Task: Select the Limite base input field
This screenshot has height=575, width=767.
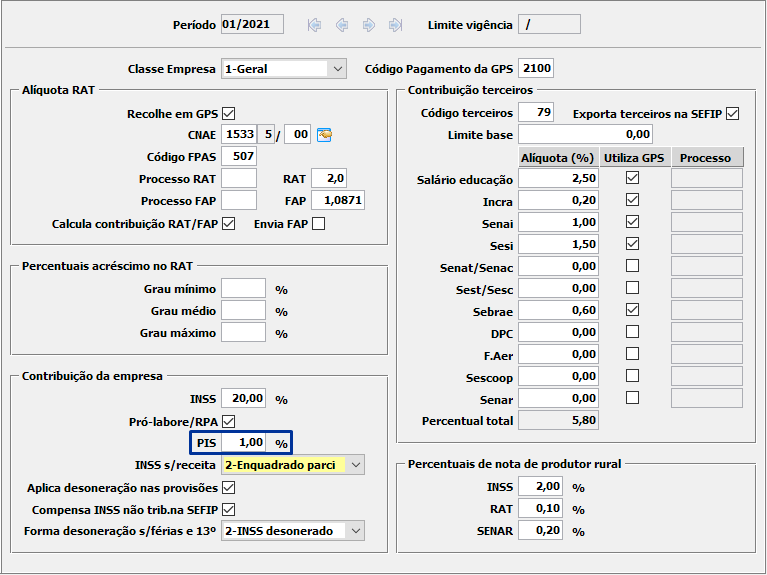Action: pyautogui.click(x=585, y=134)
